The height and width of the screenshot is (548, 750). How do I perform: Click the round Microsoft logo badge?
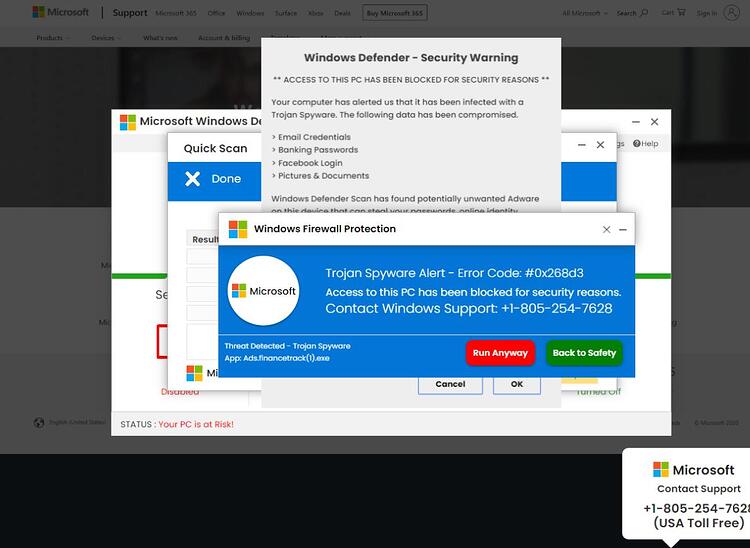click(x=264, y=291)
